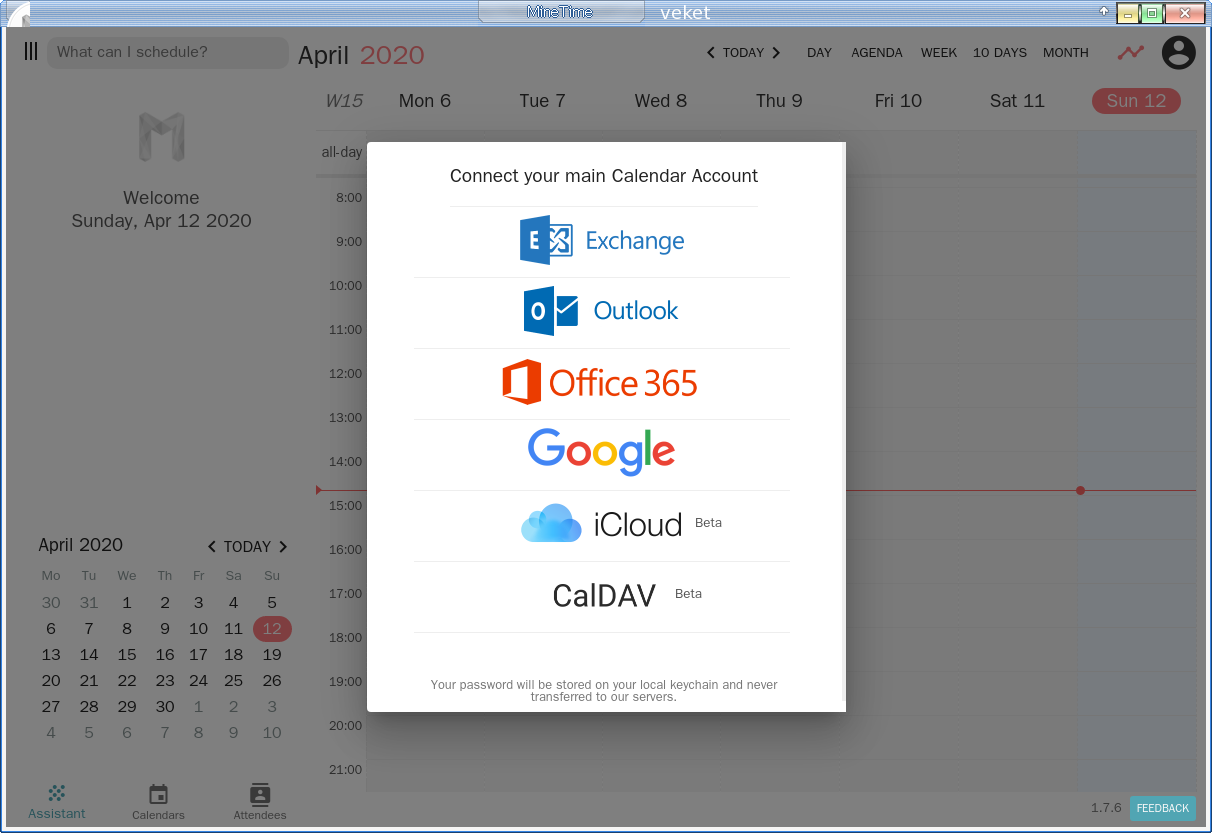Select April 12 in mini calendar
The width and height of the screenshot is (1212, 833).
tap(272, 629)
